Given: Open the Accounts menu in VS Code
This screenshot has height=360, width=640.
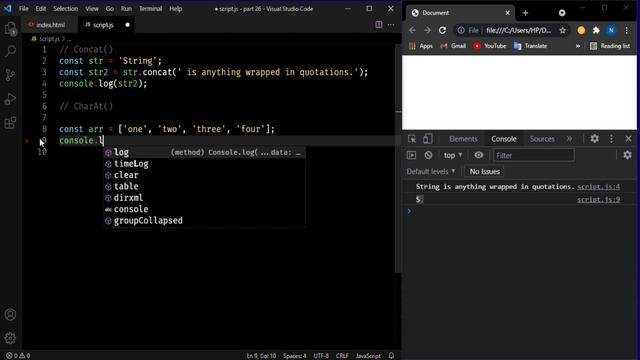Looking at the screenshot, I should click(10, 314).
